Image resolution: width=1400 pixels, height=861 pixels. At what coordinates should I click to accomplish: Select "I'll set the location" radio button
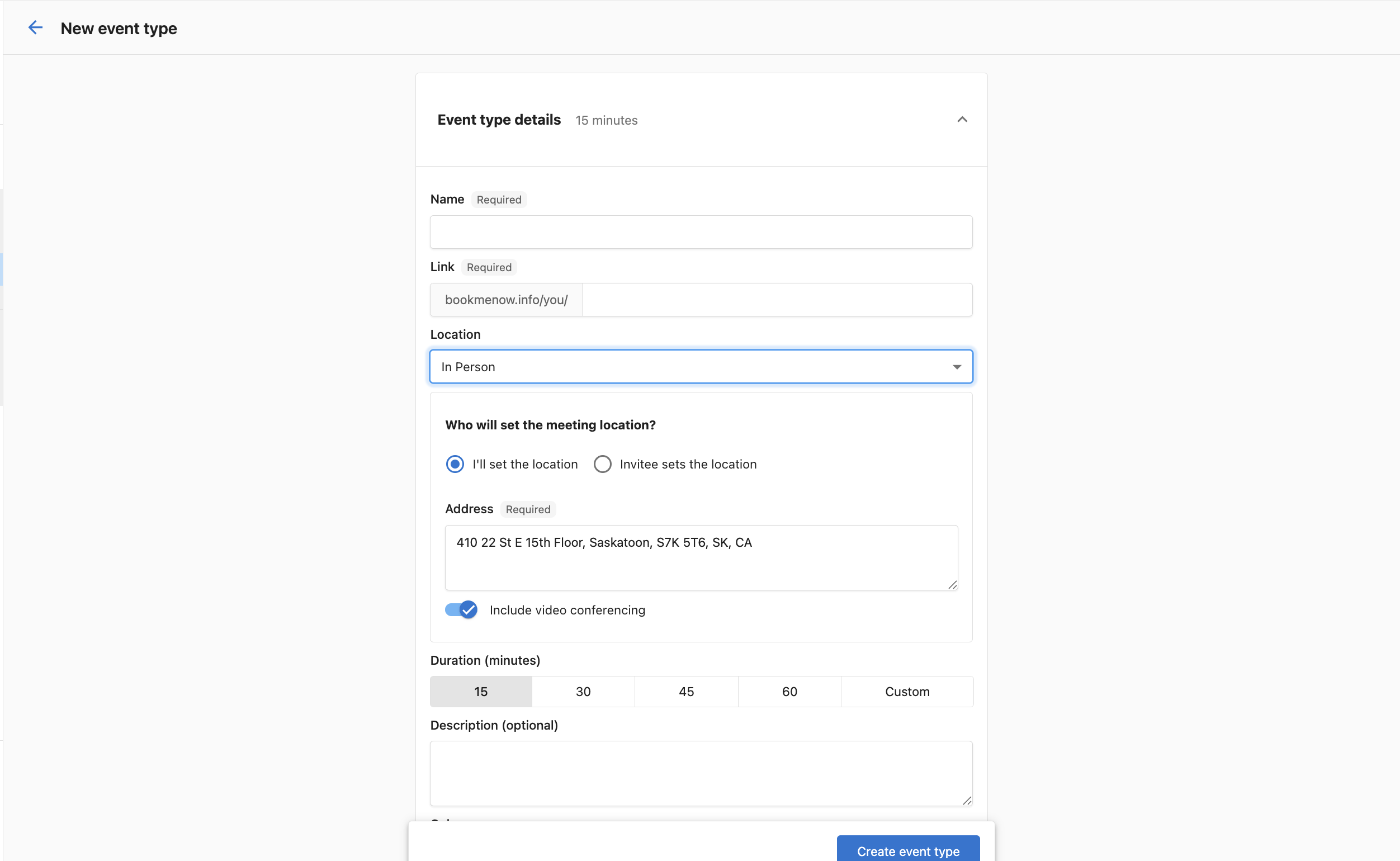tap(455, 465)
